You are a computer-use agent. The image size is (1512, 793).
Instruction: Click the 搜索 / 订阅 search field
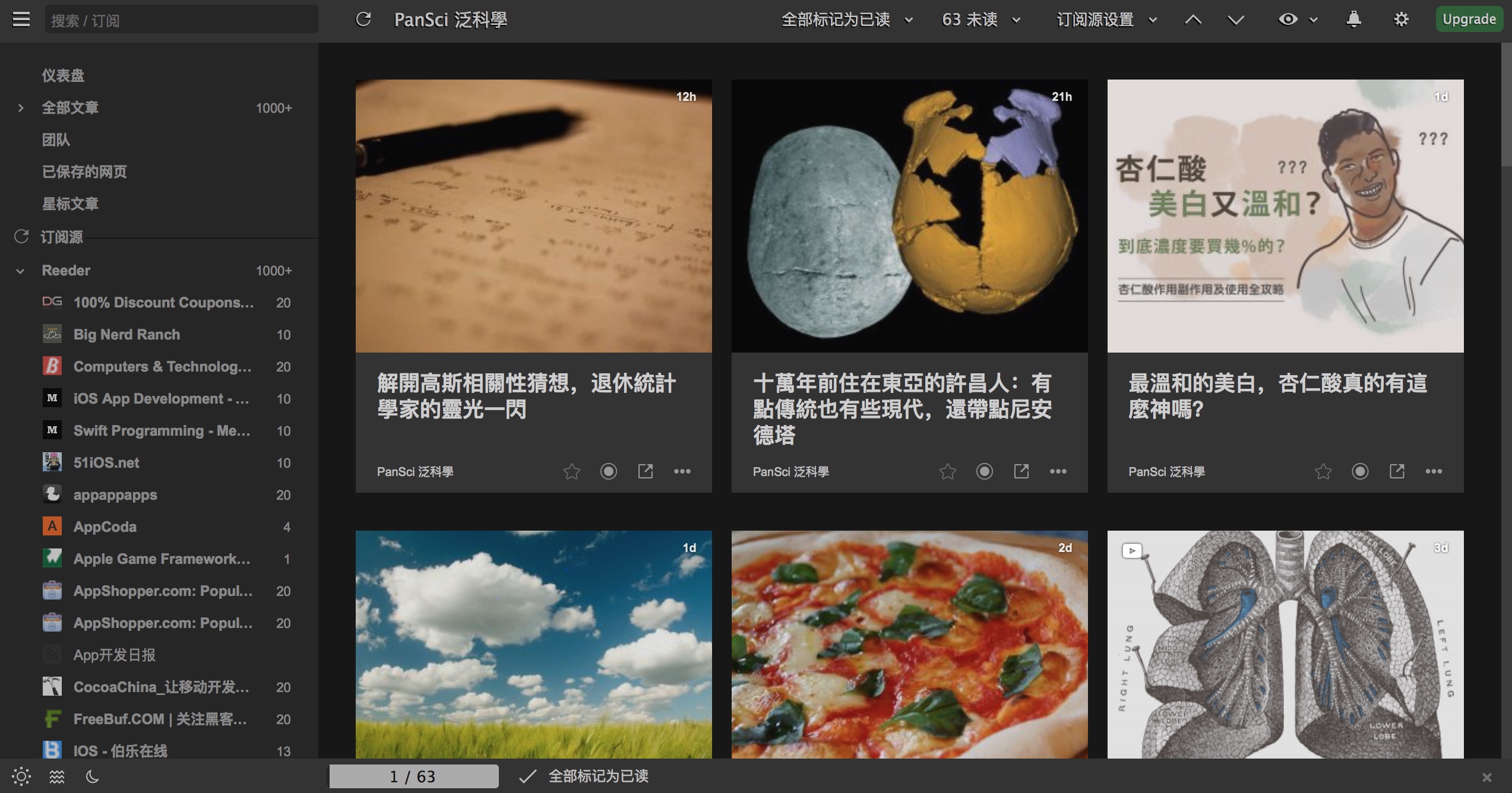[181, 20]
